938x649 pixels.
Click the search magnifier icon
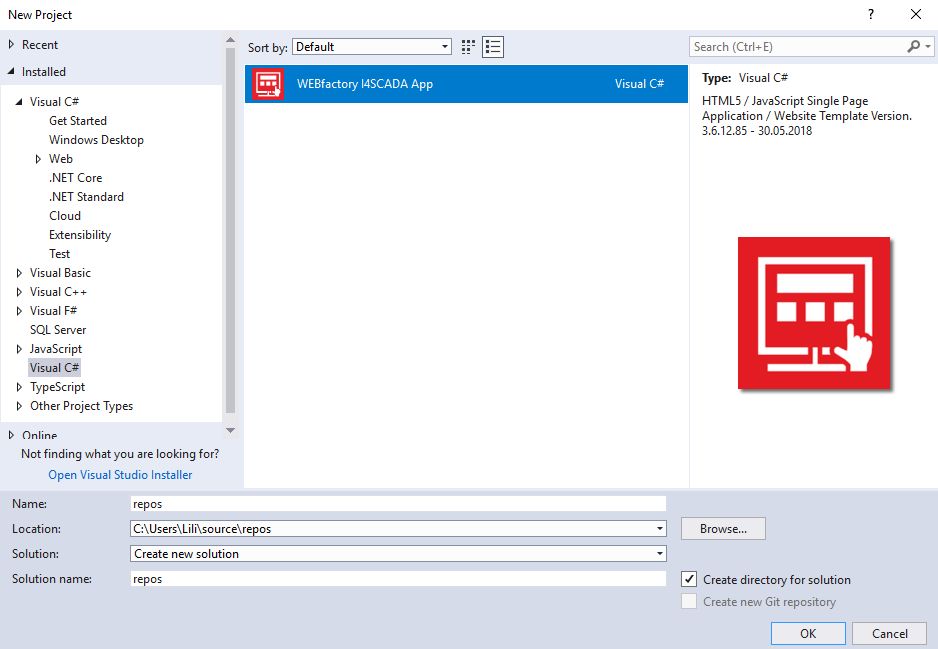pos(913,46)
